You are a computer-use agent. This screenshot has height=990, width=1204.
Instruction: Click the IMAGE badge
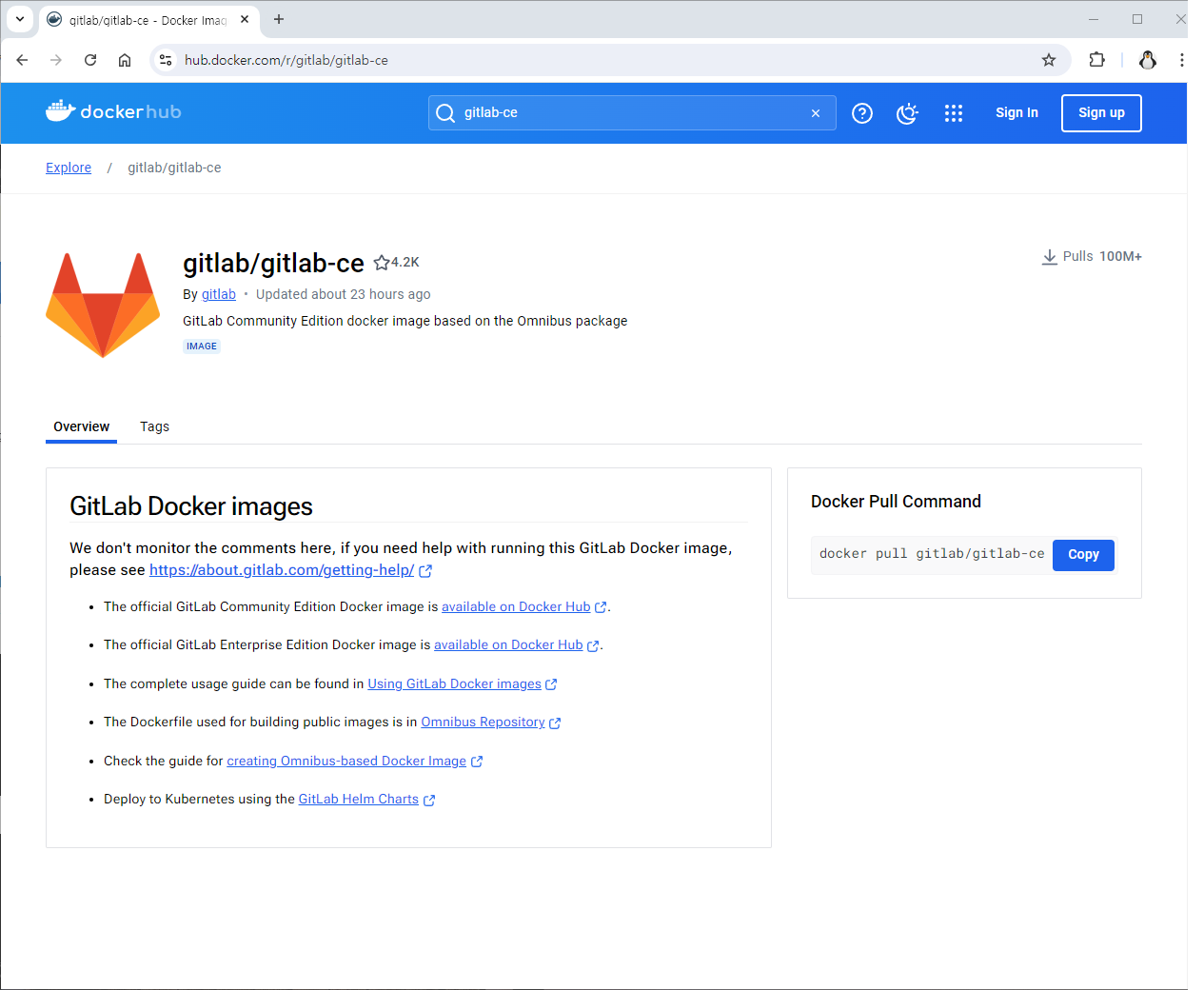point(202,346)
